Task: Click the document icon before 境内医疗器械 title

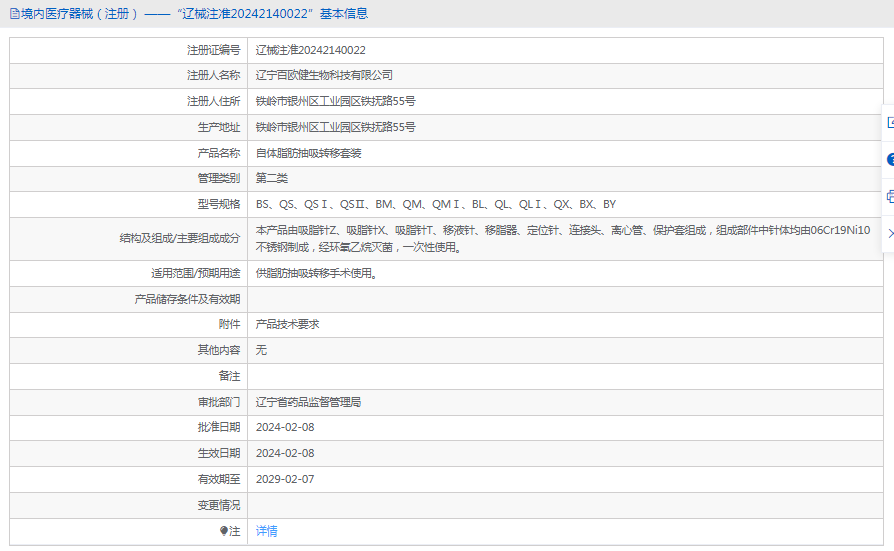Action: 15,14
